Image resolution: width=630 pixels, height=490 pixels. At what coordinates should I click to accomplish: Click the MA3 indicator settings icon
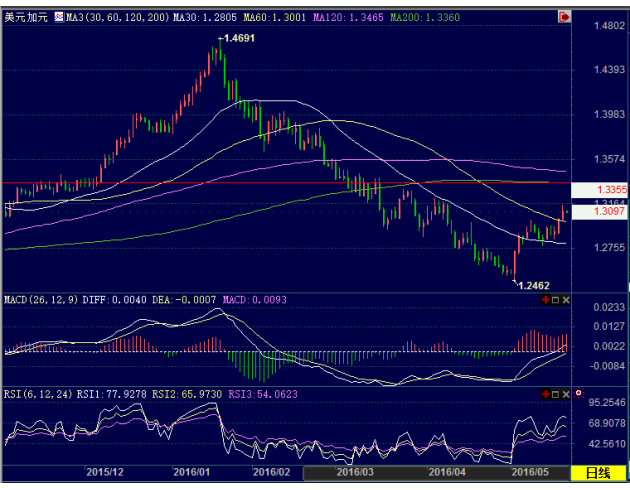[x=59, y=18]
